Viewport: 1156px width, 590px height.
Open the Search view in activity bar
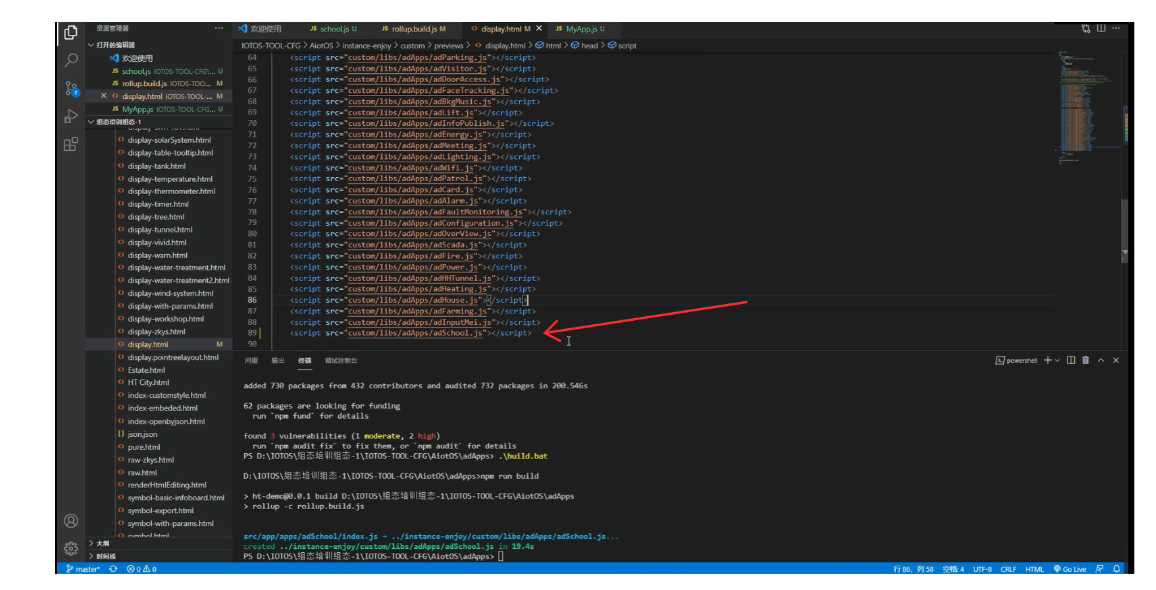71,60
